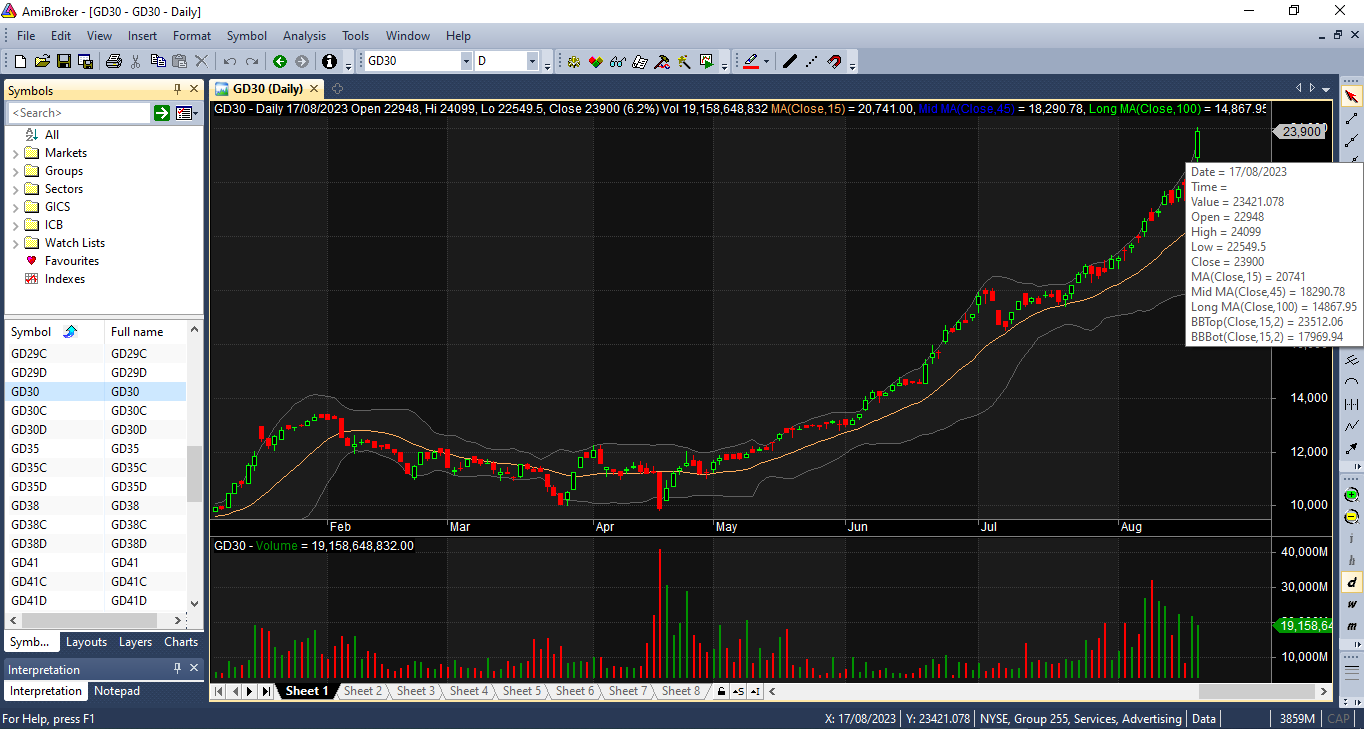This screenshot has height=729, width=1364.
Task: Expand the Sectors tree folder
Action: point(15,190)
